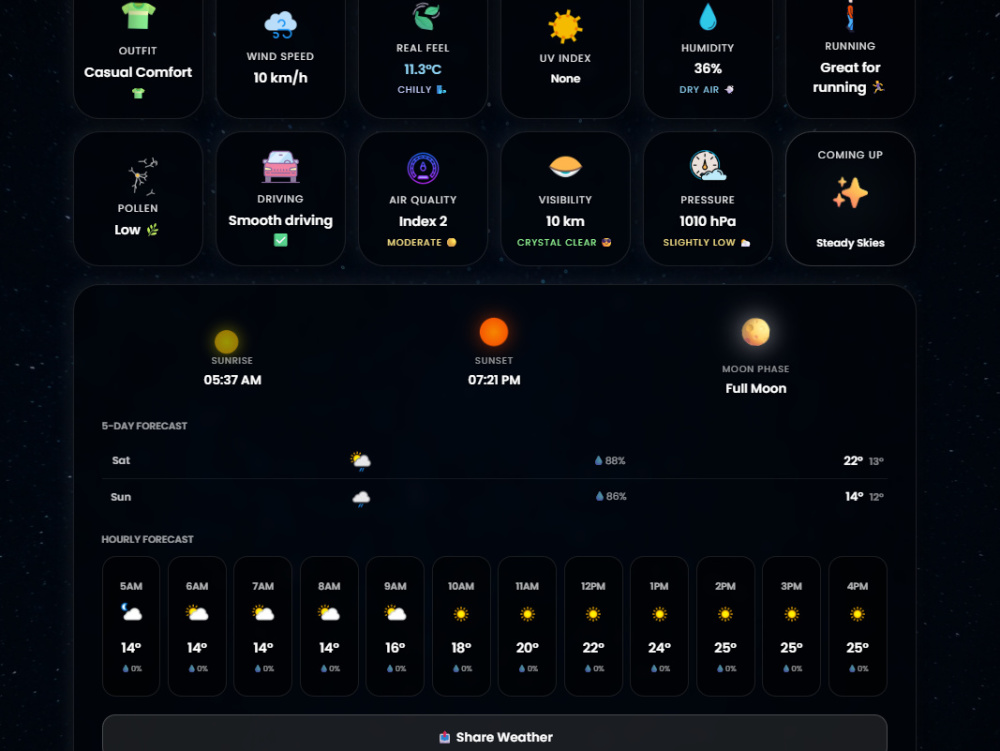Click Saturday's sun-rain cloud forecast icon
This screenshot has width=1000, height=751.
361,460
